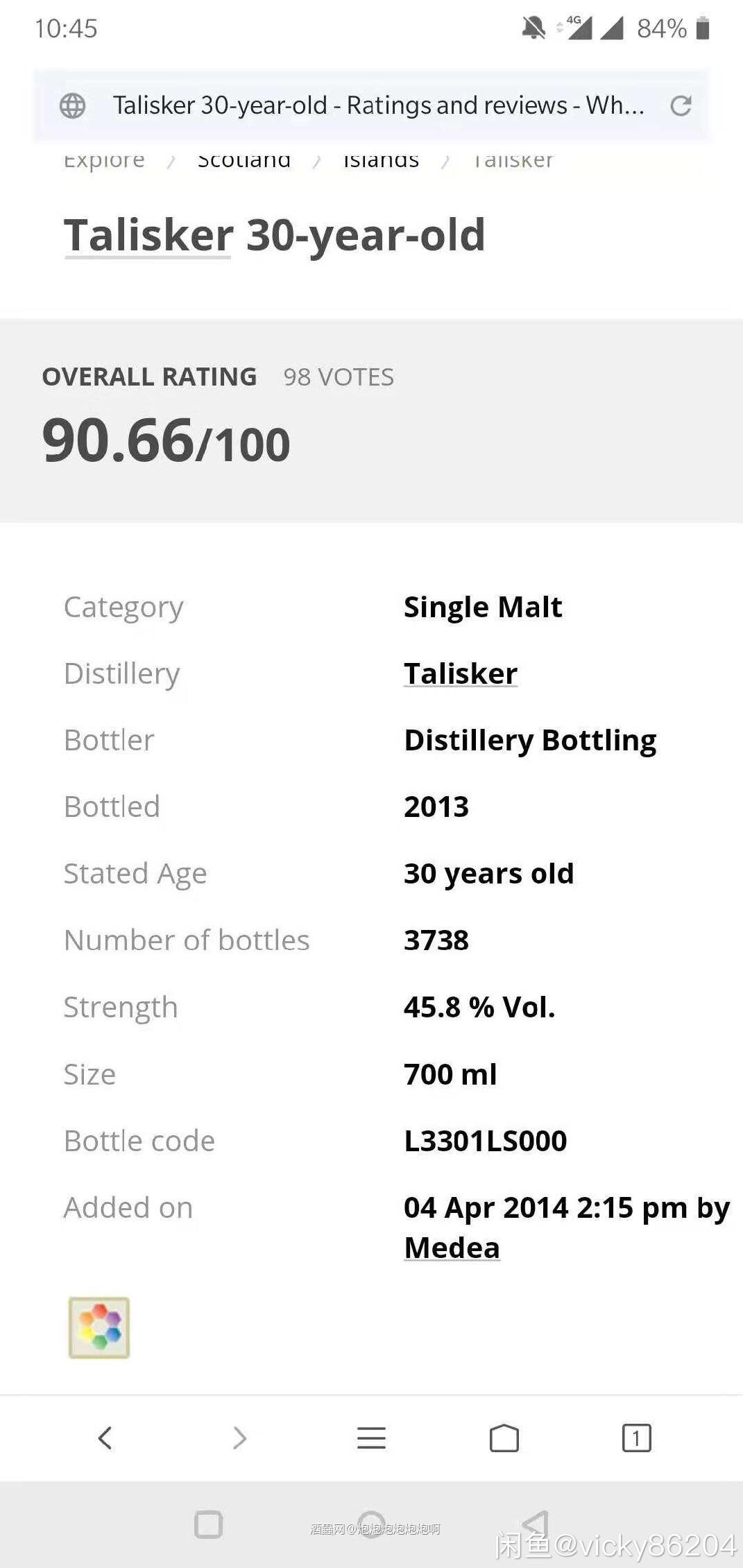Open the Islands breadcrumb link

click(x=381, y=161)
